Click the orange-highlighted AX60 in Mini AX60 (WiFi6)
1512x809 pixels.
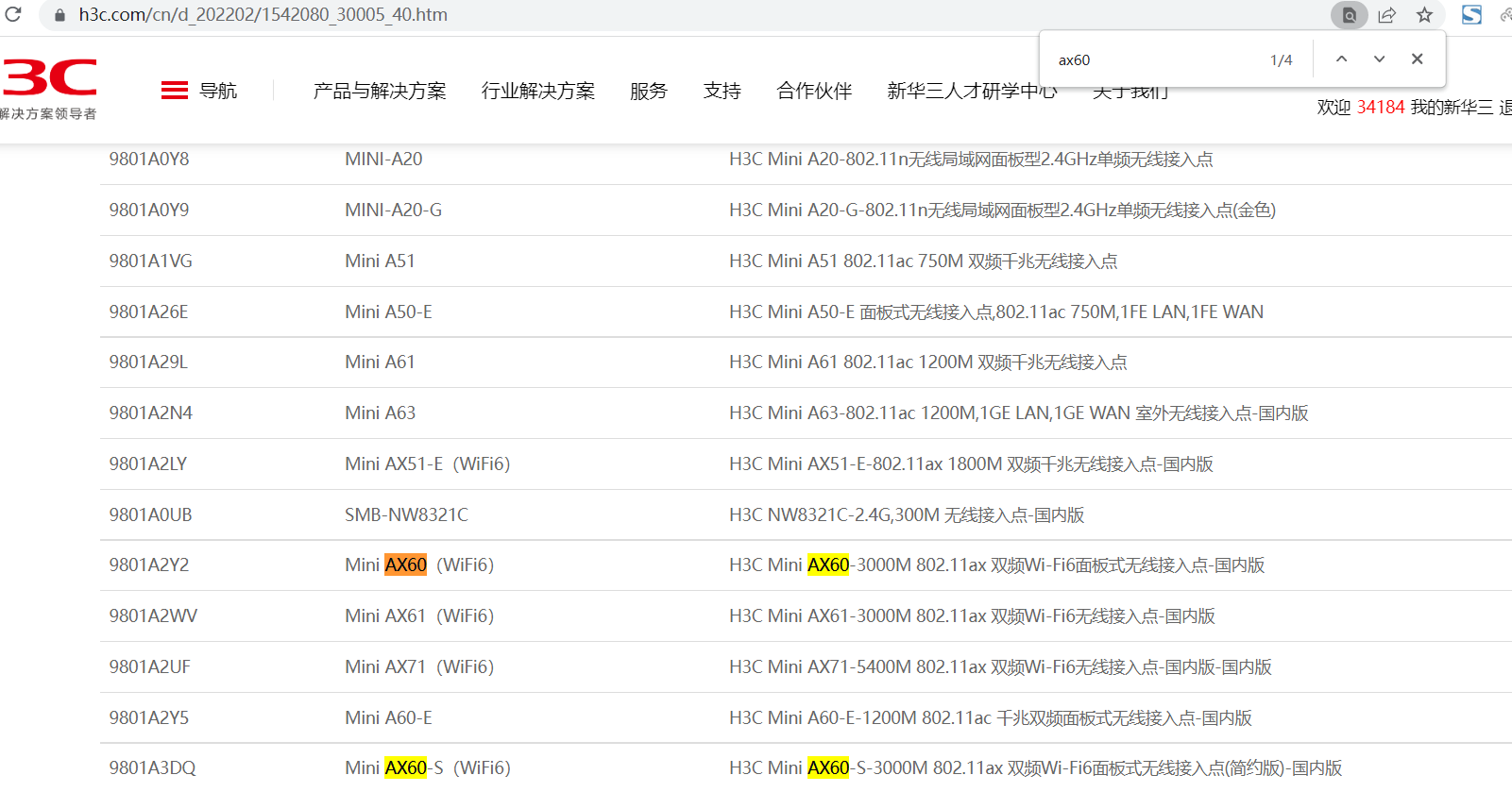[406, 565]
